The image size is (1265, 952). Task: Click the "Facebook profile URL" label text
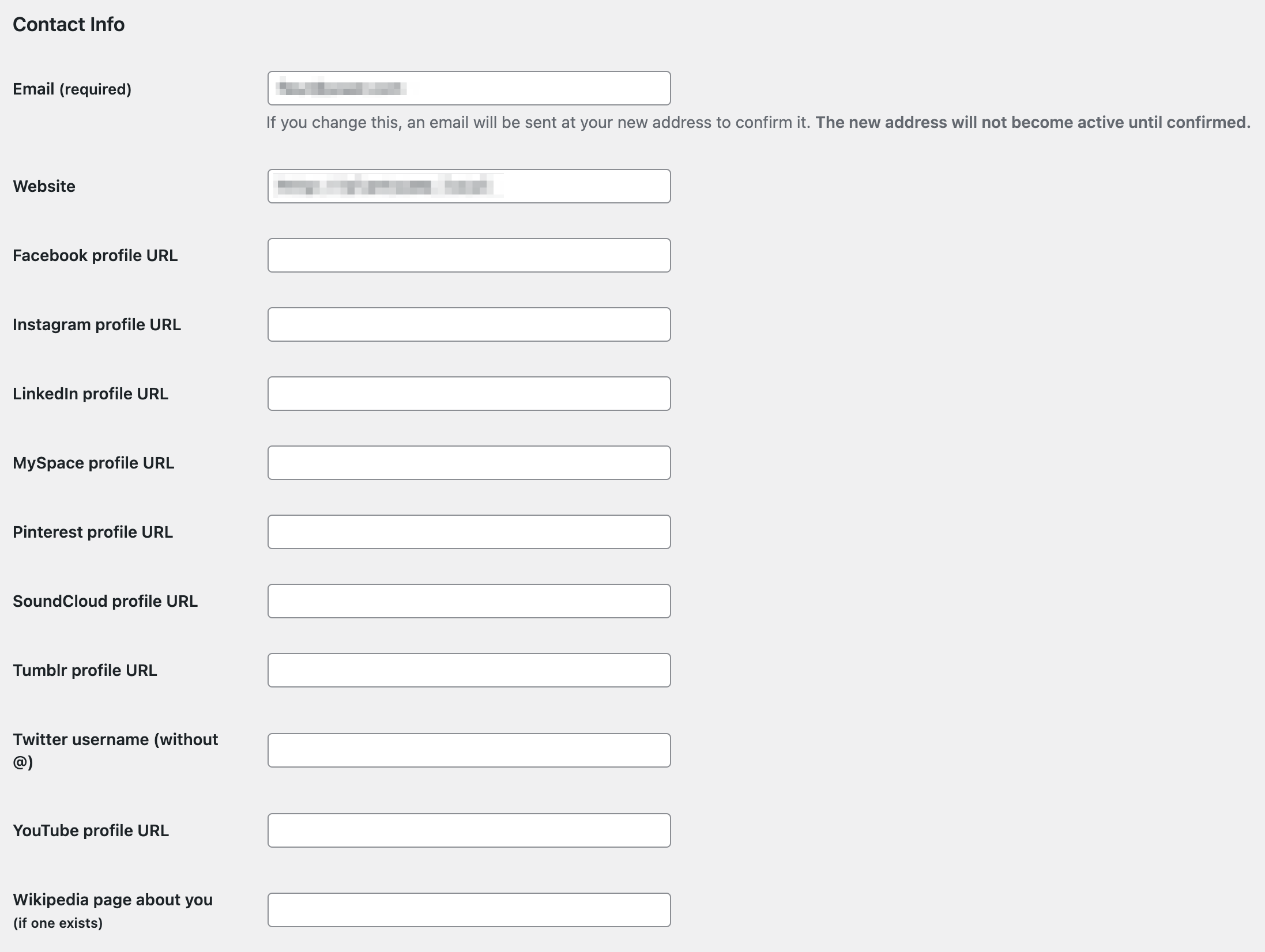click(95, 256)
